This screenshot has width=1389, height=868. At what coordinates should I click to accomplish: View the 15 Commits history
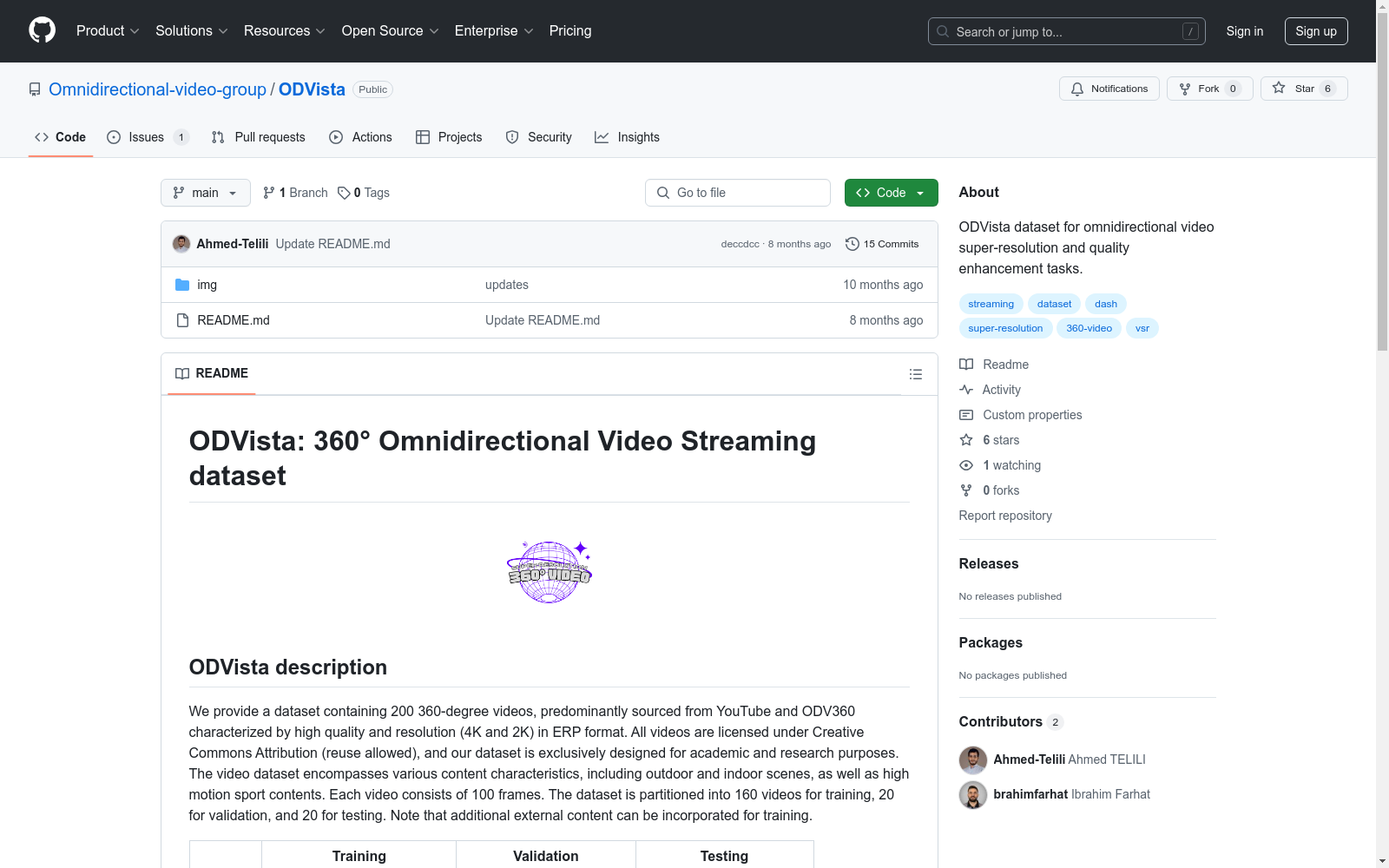[x=882, y=244]
